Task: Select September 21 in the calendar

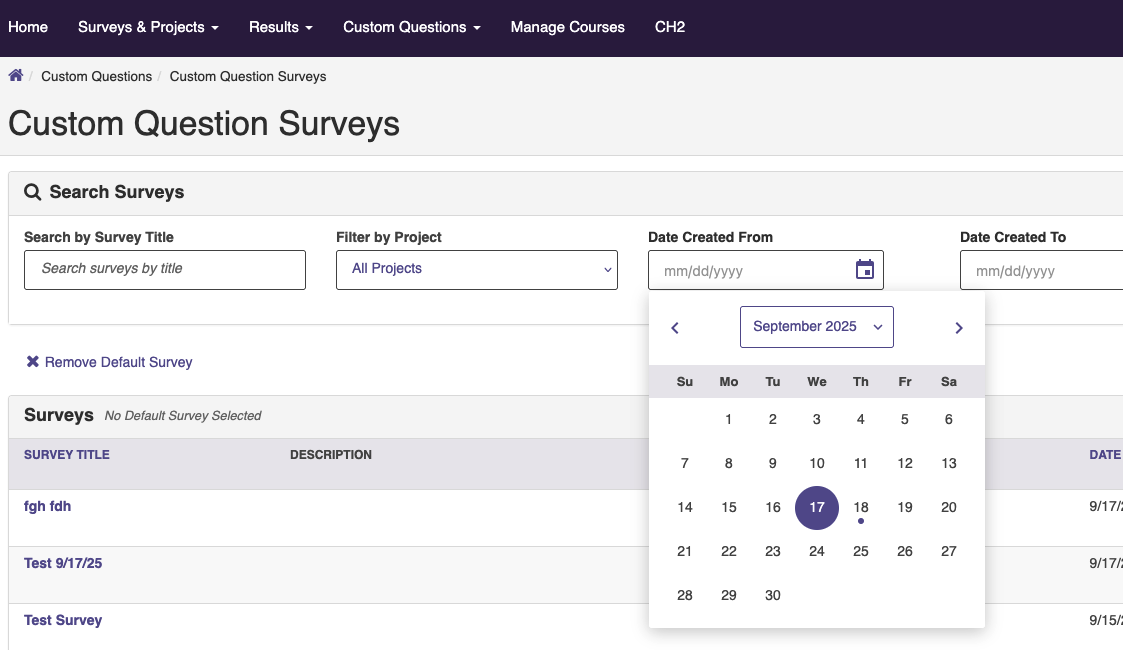Action: click(685, 551)
